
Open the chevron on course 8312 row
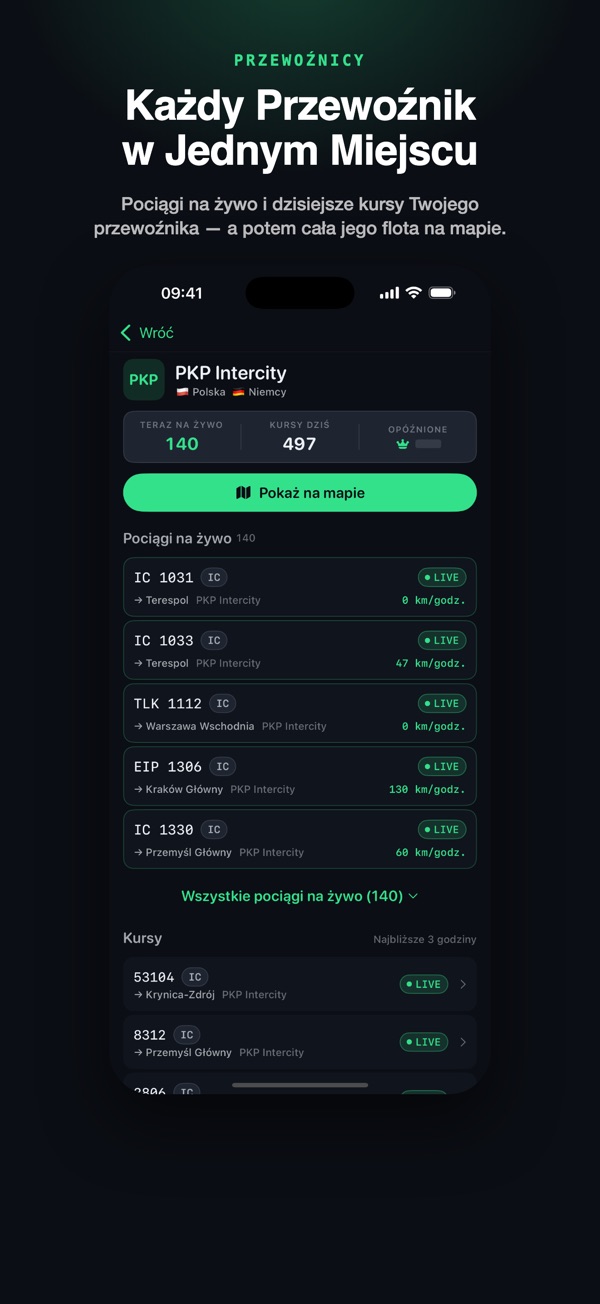(463, 1042)
